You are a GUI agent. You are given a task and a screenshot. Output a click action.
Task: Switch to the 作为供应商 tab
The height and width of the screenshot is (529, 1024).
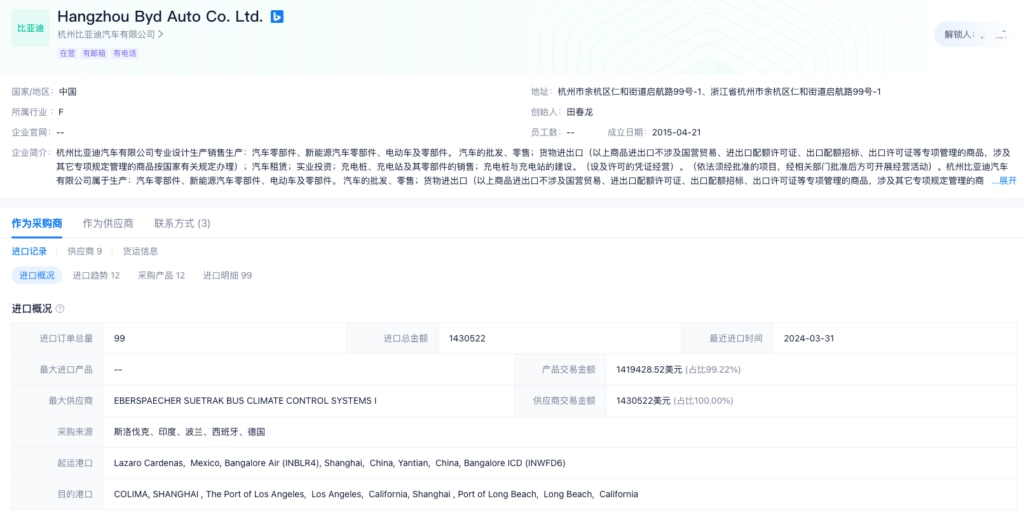pos(108,223)
